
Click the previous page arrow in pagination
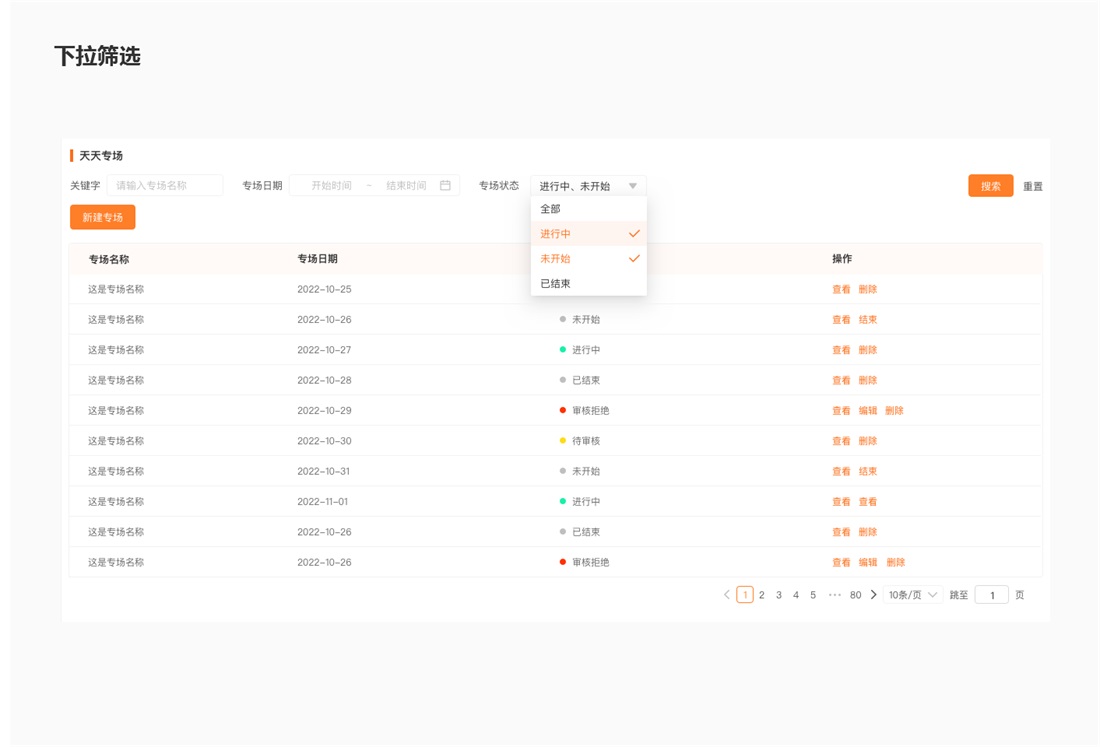coord(727,595)
